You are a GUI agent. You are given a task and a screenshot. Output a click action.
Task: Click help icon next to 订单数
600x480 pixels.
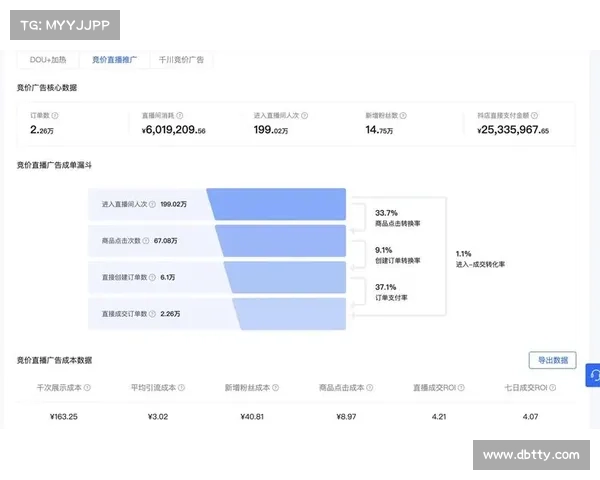(55, 115)
